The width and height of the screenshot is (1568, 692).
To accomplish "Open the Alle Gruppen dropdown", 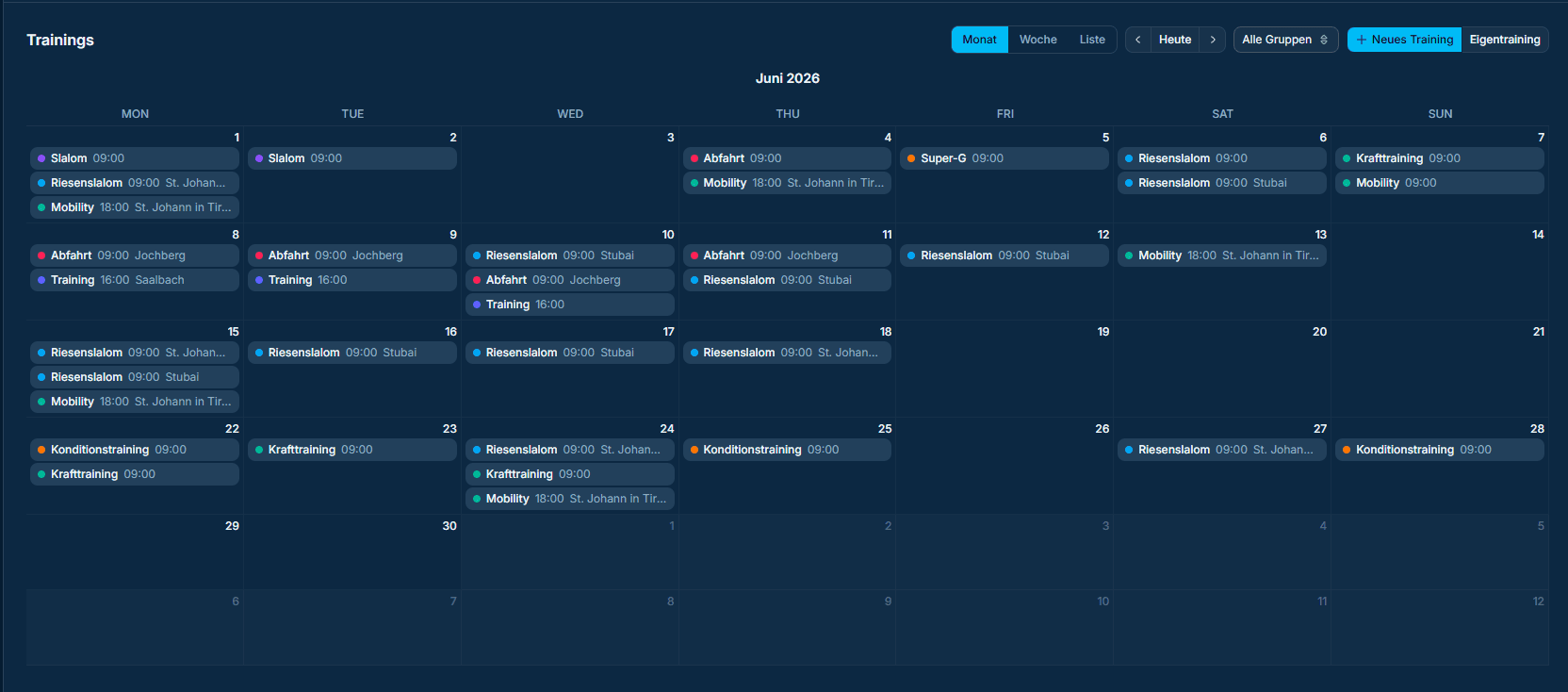I will pyautogui.click(x=1285, y=40).
